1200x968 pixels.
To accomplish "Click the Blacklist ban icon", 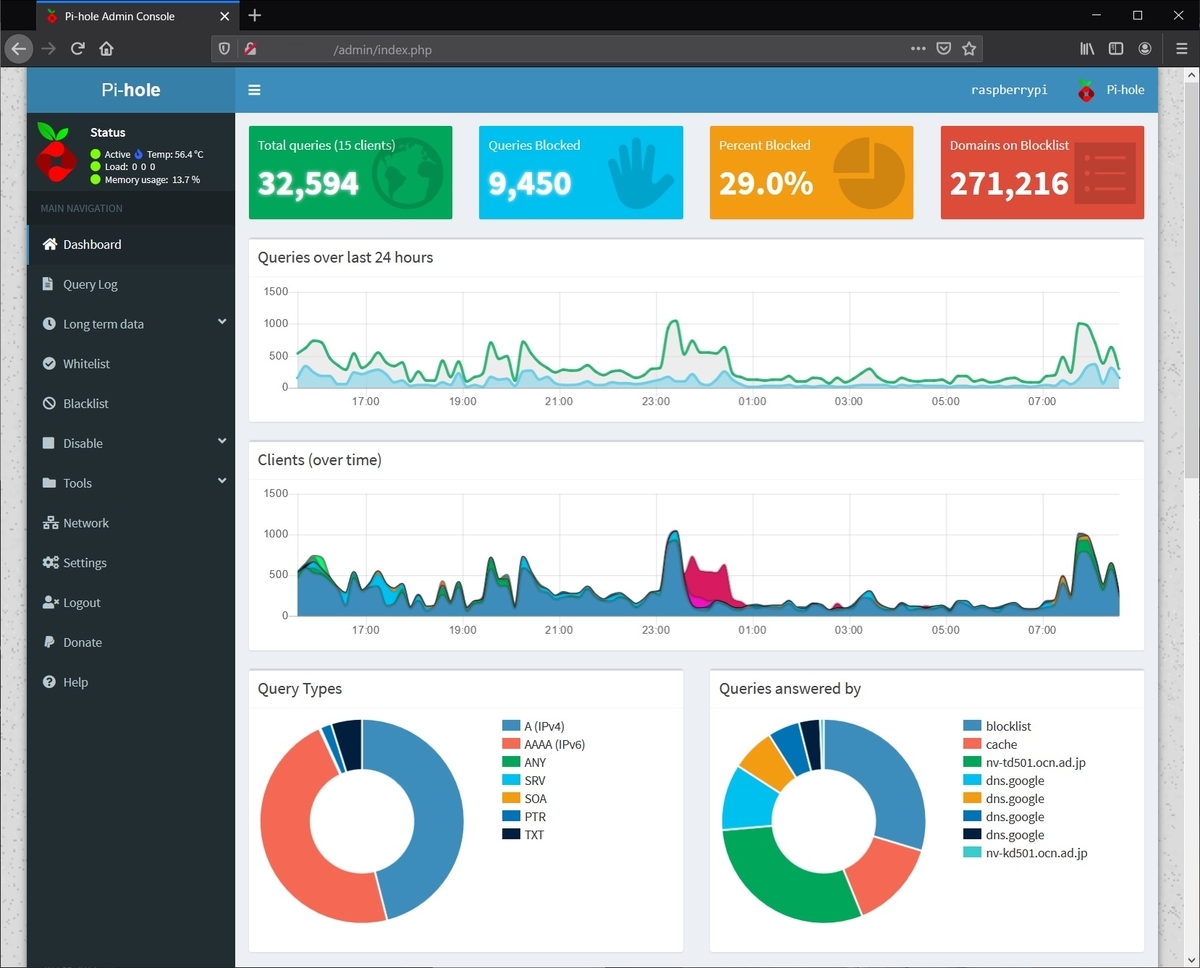I will (x=49, y=404).
